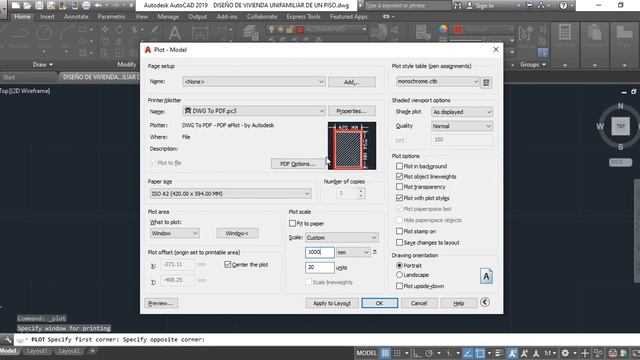Image resolution: width=640 pixels, height=360 pixels.
Task: Click the calculator icon in Utilities ribbon
Action: click(x=565, y=33)
